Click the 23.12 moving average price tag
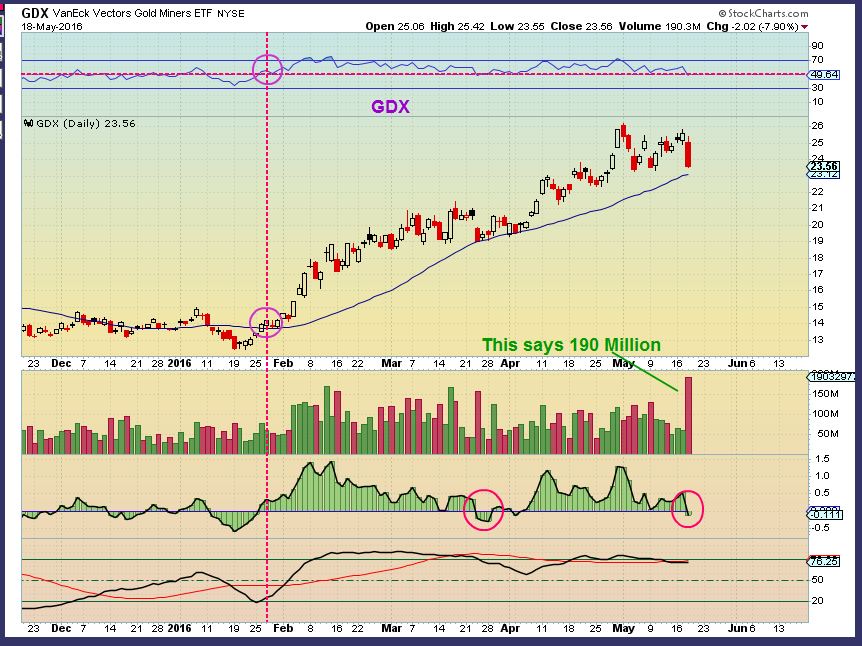This screenshot has width=862, height=646. click(x=824, y=174)
